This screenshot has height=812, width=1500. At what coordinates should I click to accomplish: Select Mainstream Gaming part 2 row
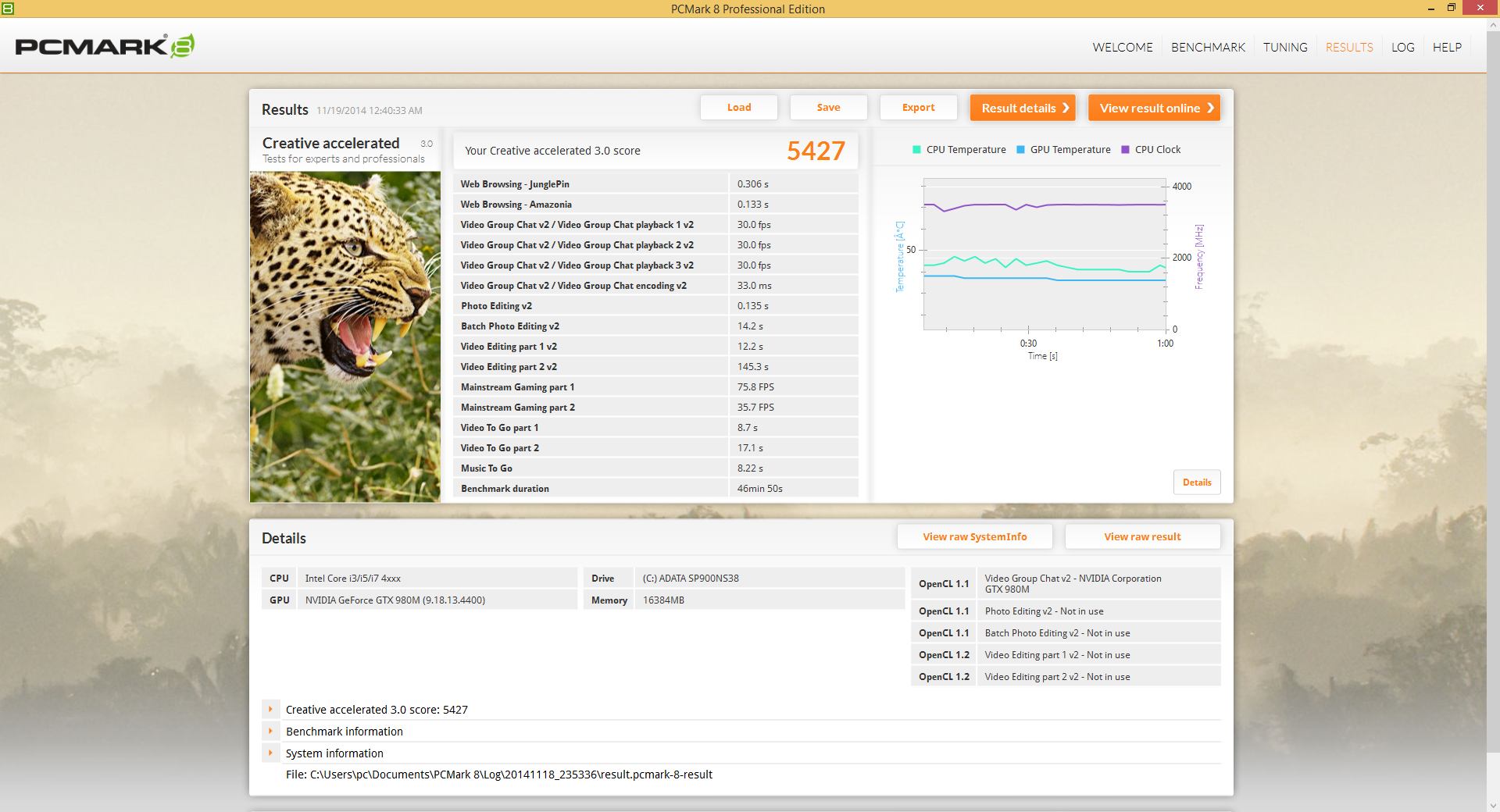[655, 408]
